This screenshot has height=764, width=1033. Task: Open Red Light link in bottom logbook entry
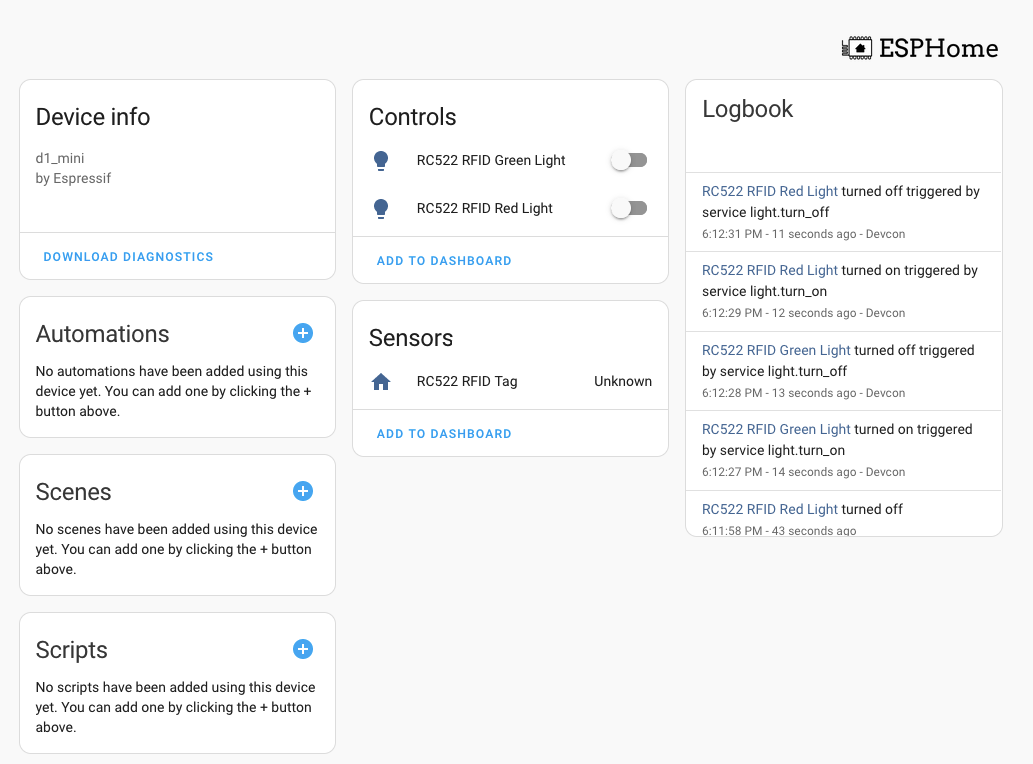(770, 509)
